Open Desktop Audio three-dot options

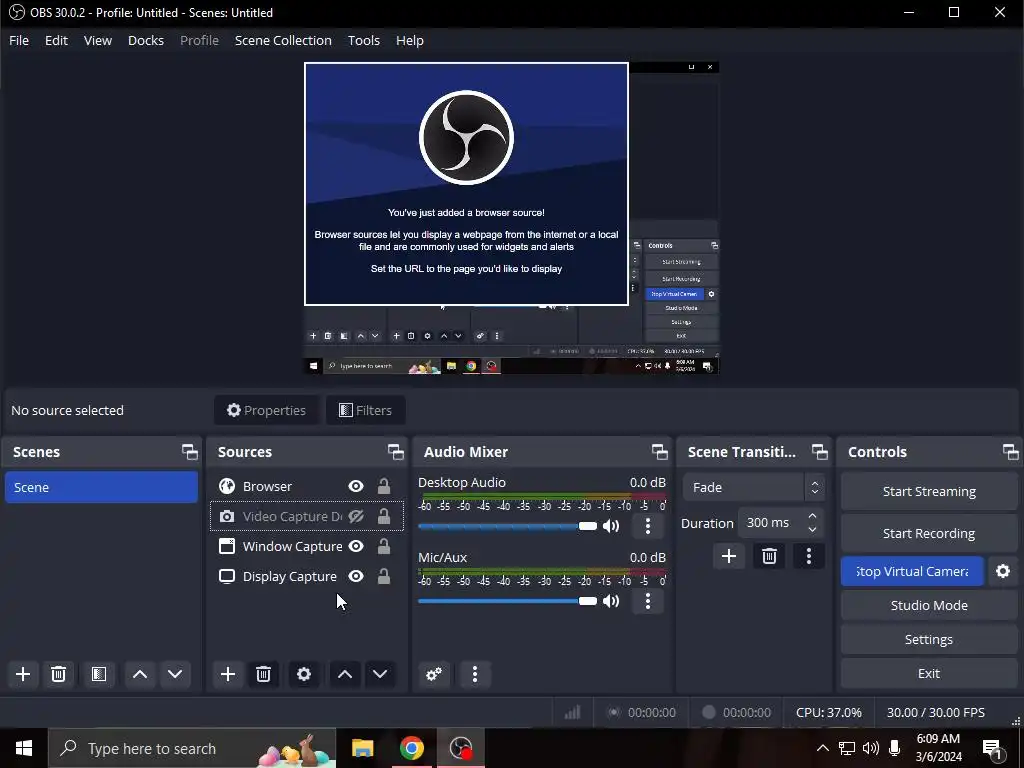coord(648,526)
